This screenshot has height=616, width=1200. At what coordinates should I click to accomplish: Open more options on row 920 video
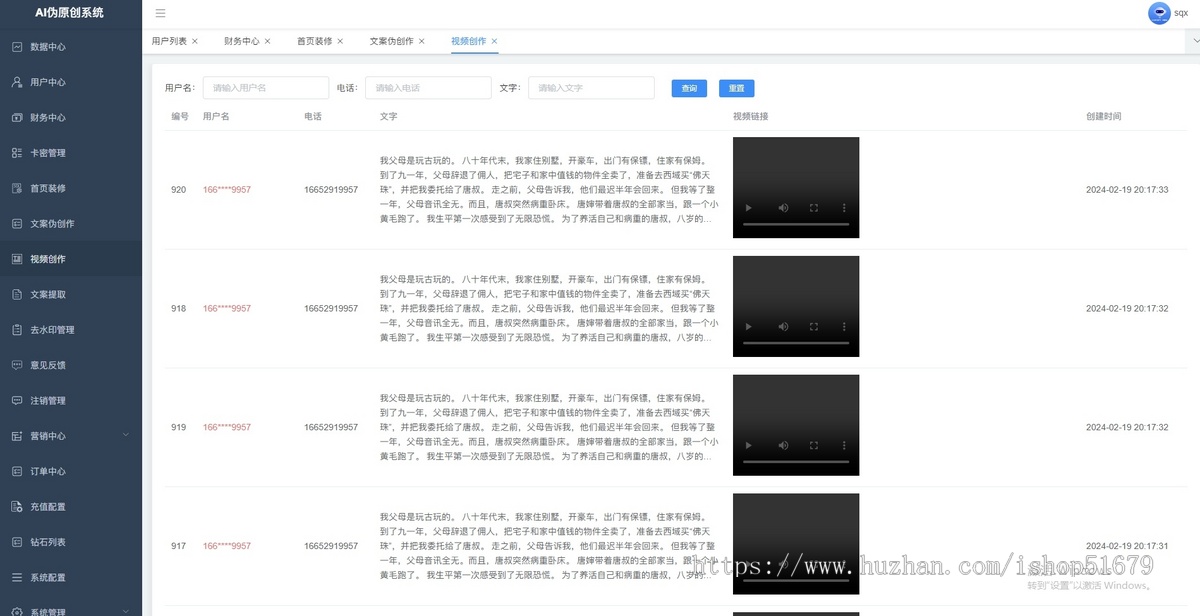tap(844, 208)
